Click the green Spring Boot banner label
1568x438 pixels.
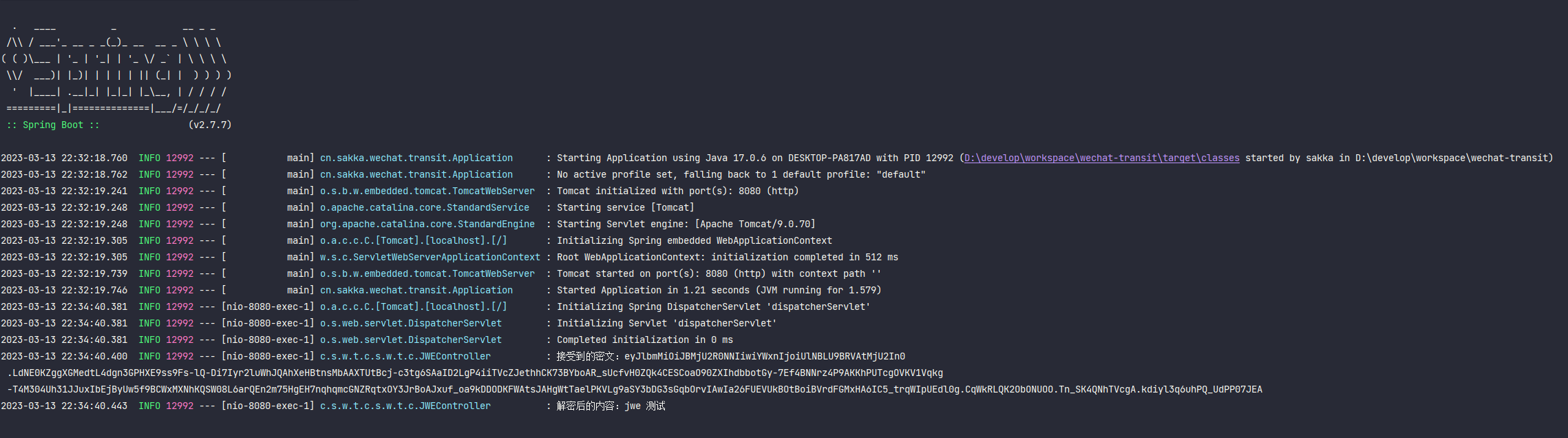coord(53,125)
